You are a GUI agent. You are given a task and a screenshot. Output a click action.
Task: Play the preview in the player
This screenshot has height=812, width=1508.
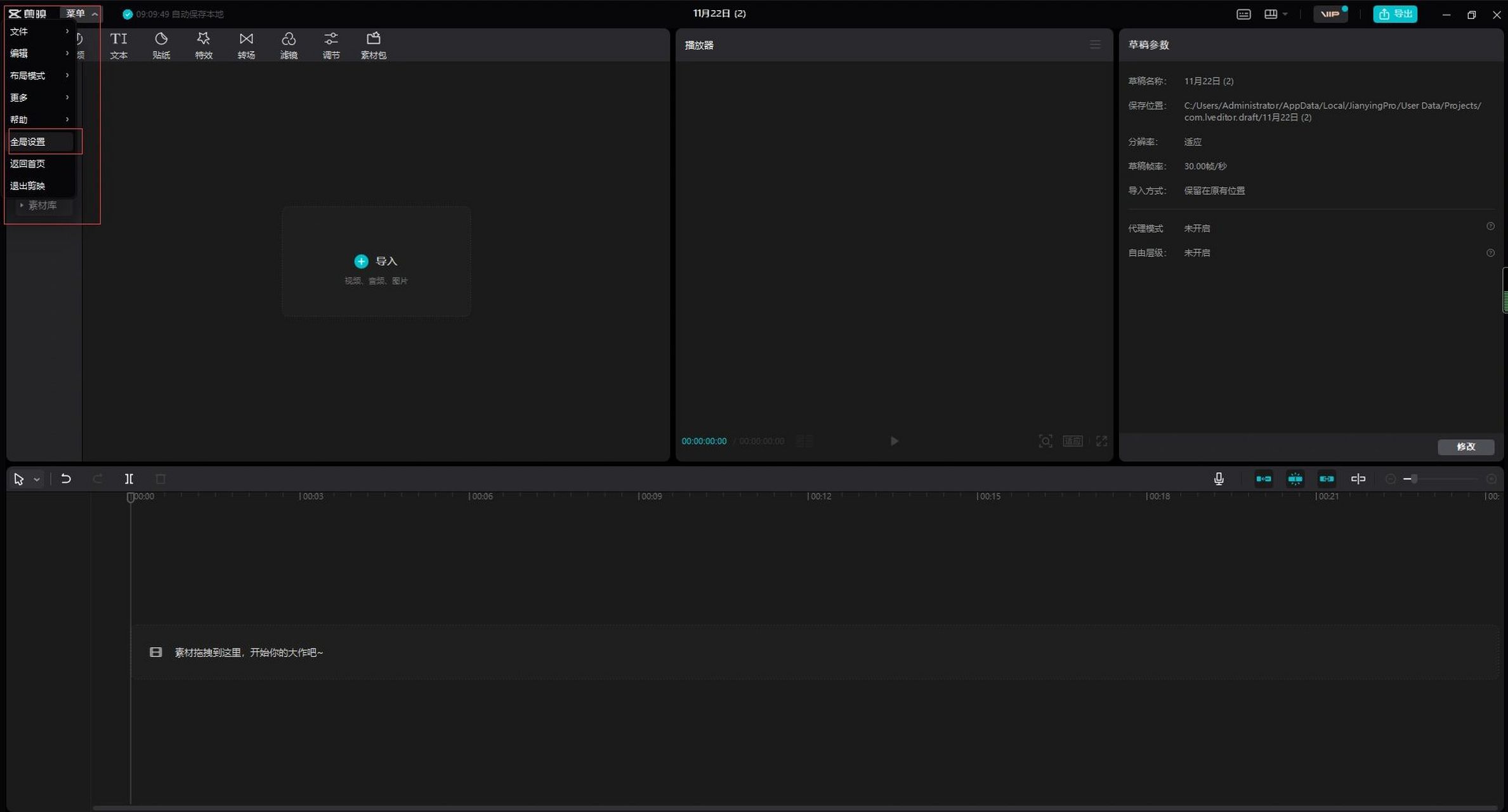894,441
